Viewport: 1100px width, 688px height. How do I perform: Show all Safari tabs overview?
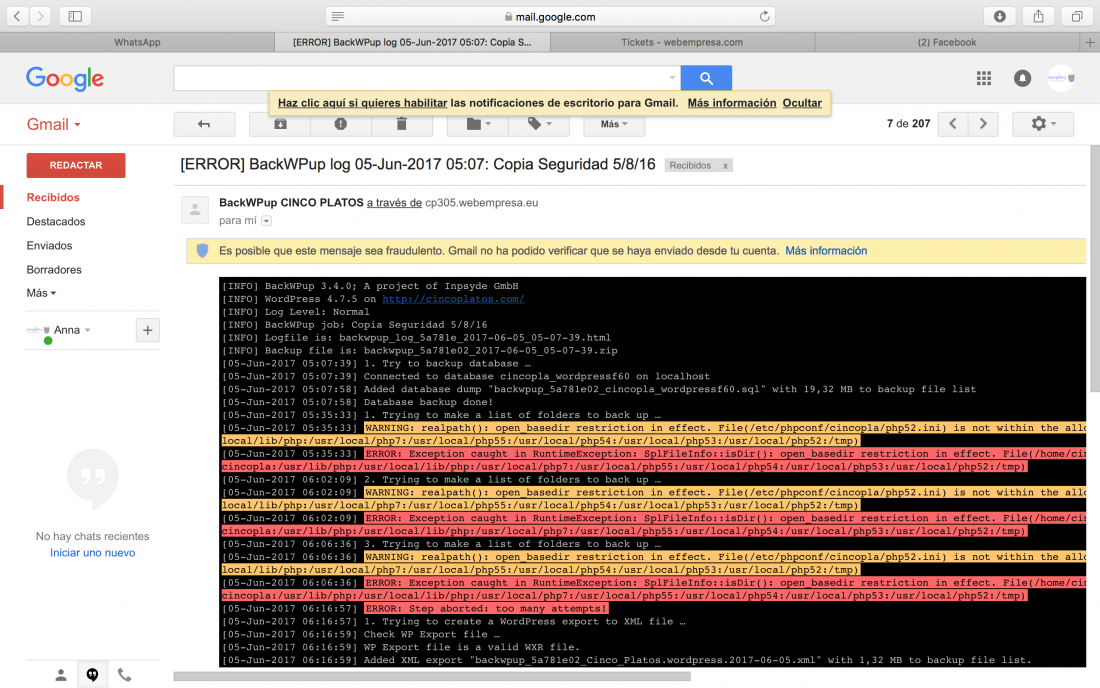click(x=1076, y=16)
